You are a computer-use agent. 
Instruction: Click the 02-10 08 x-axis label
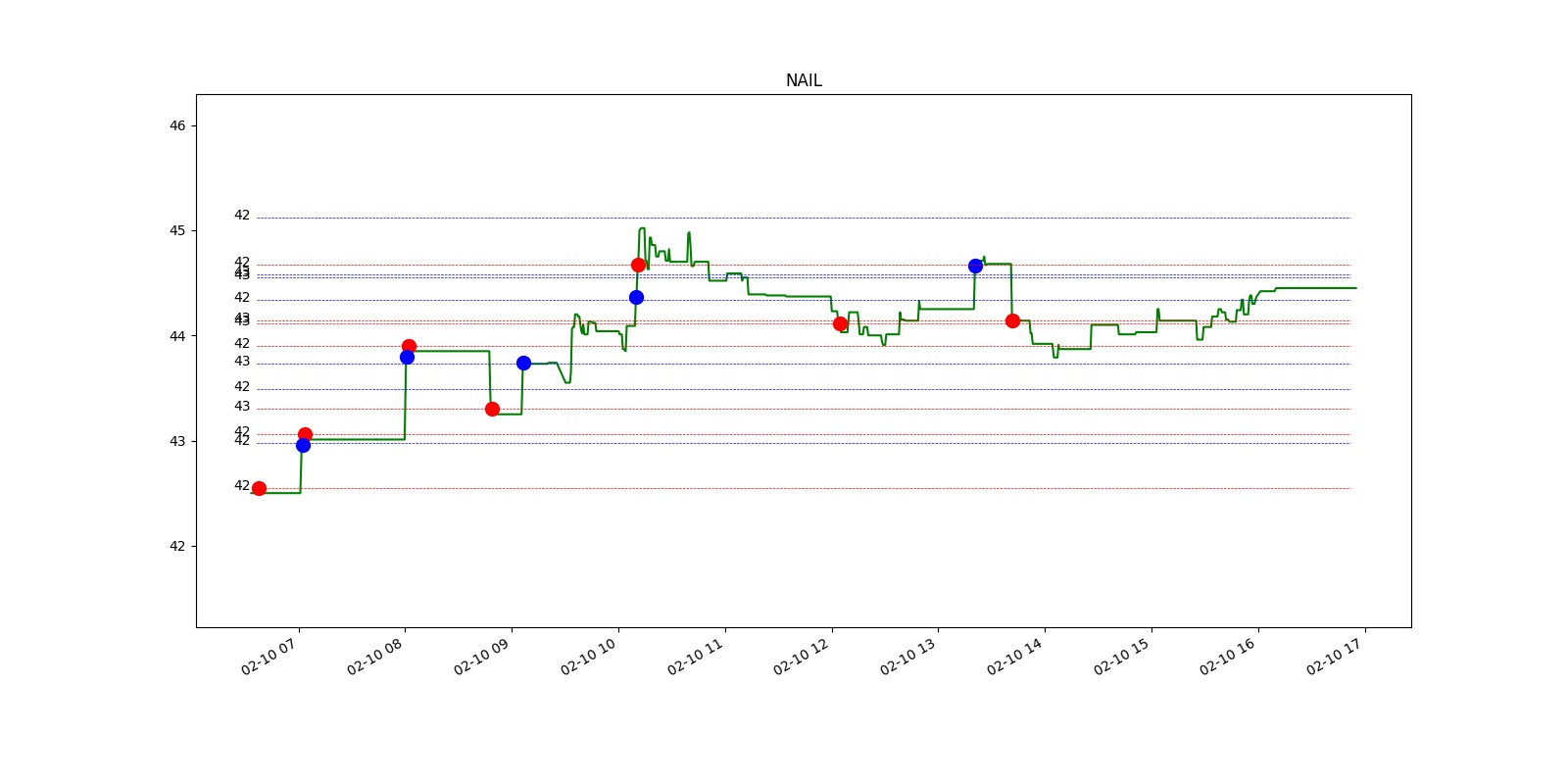click(375, 657)
